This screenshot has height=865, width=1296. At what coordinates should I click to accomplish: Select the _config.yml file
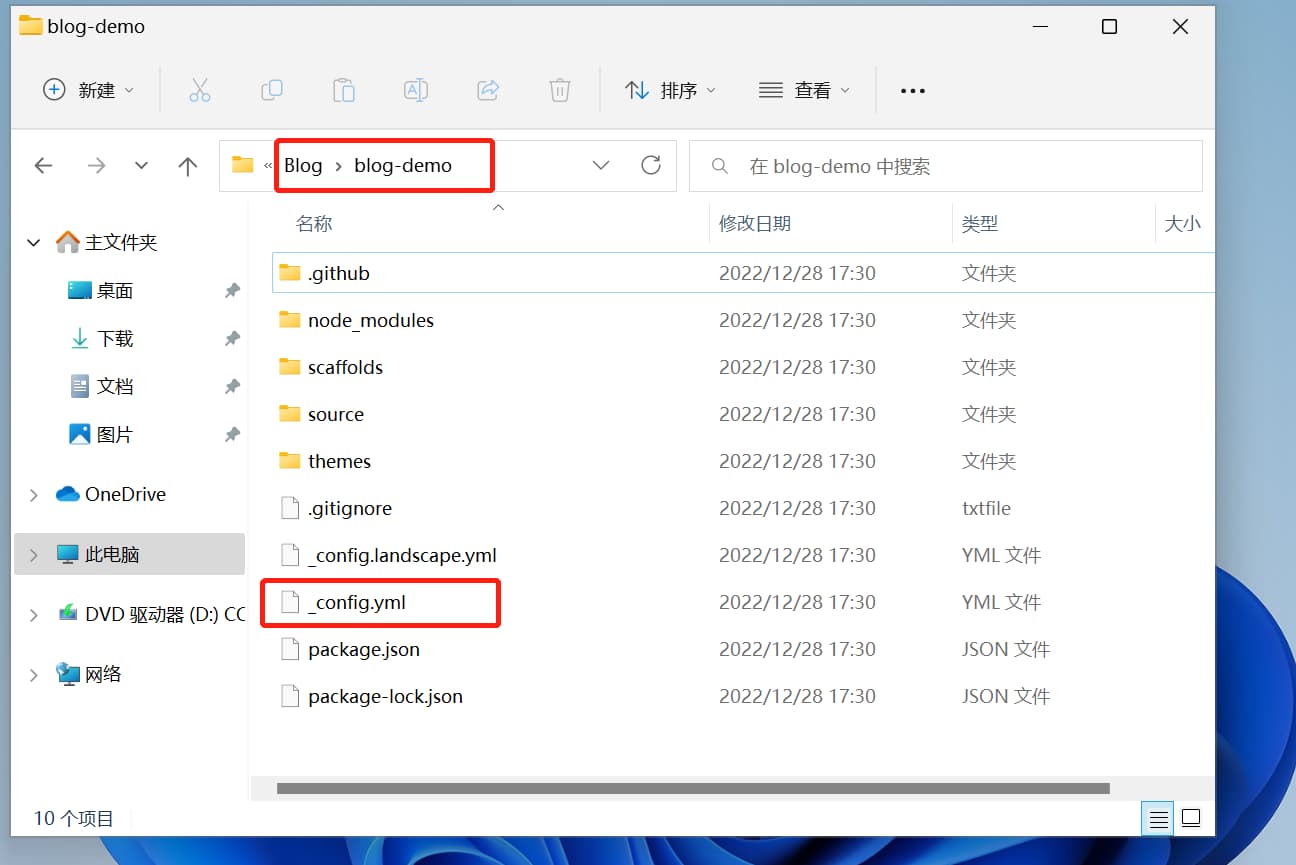tap(357, 602)
